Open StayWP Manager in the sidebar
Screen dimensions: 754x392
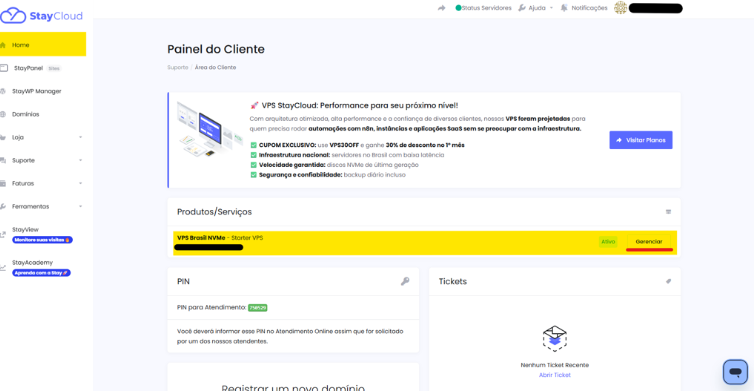pyautogui.click(x=37, y=91)
